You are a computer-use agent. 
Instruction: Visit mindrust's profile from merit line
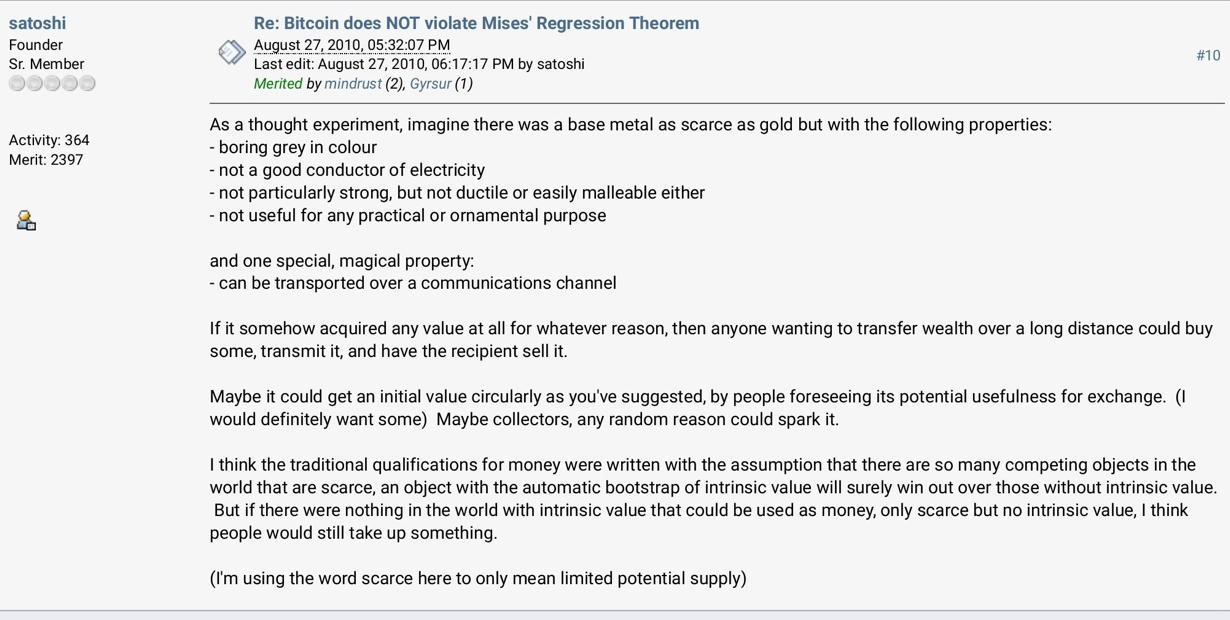[353, 84]
